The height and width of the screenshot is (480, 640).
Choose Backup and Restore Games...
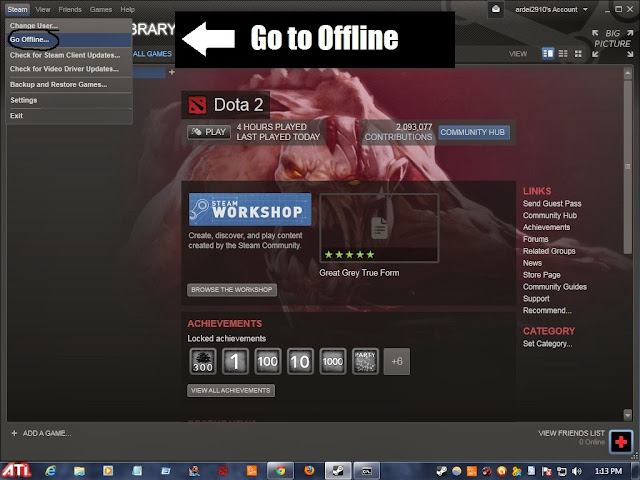click(x=69, y=84)
